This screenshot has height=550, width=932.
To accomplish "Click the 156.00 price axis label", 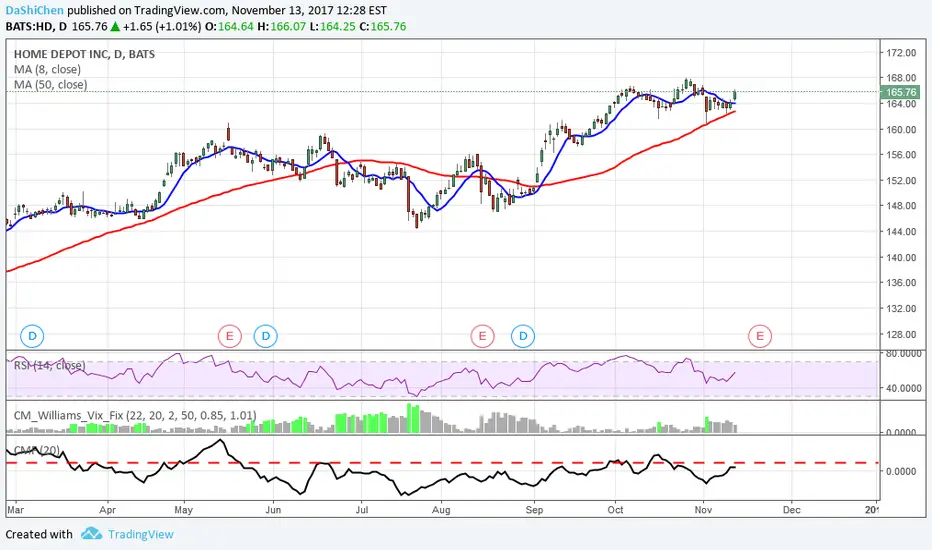I will point(901,155).
